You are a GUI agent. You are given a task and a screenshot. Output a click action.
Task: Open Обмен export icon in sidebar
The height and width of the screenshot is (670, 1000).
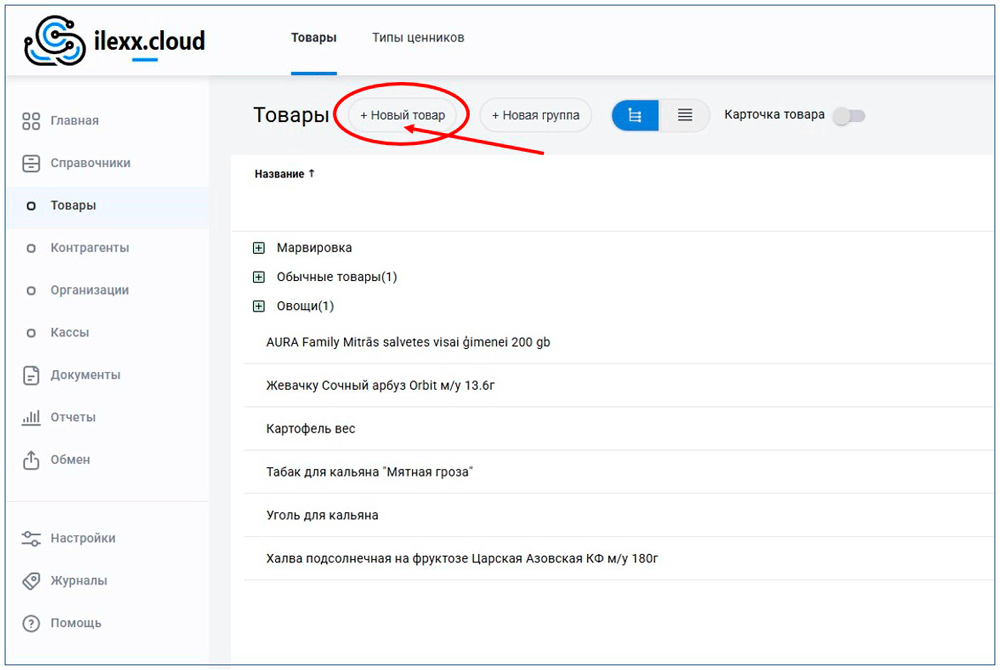click(x=31, y=460)
